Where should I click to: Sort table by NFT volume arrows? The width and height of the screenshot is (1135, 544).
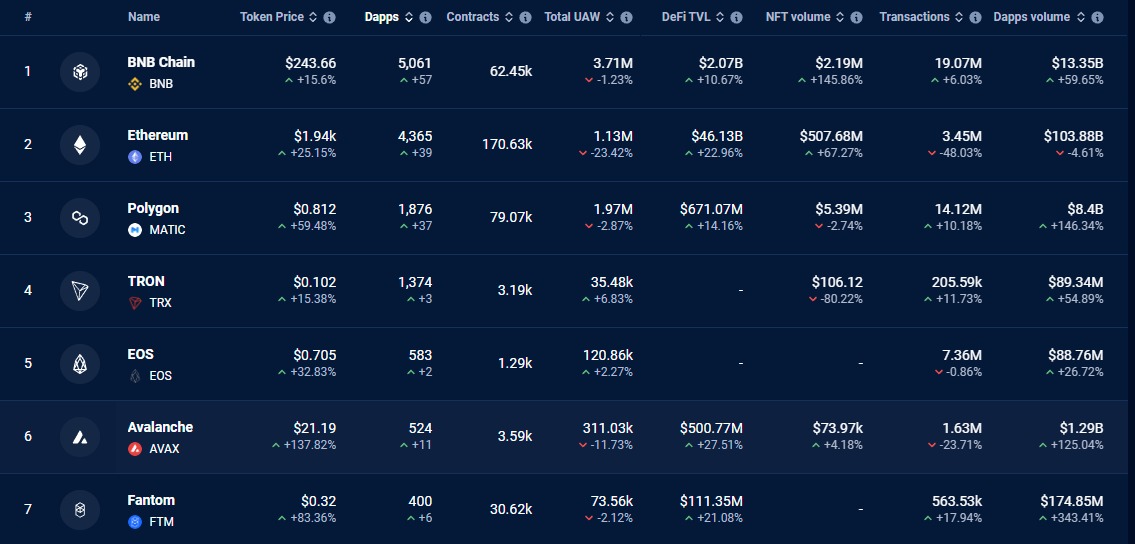click(840, 17)
